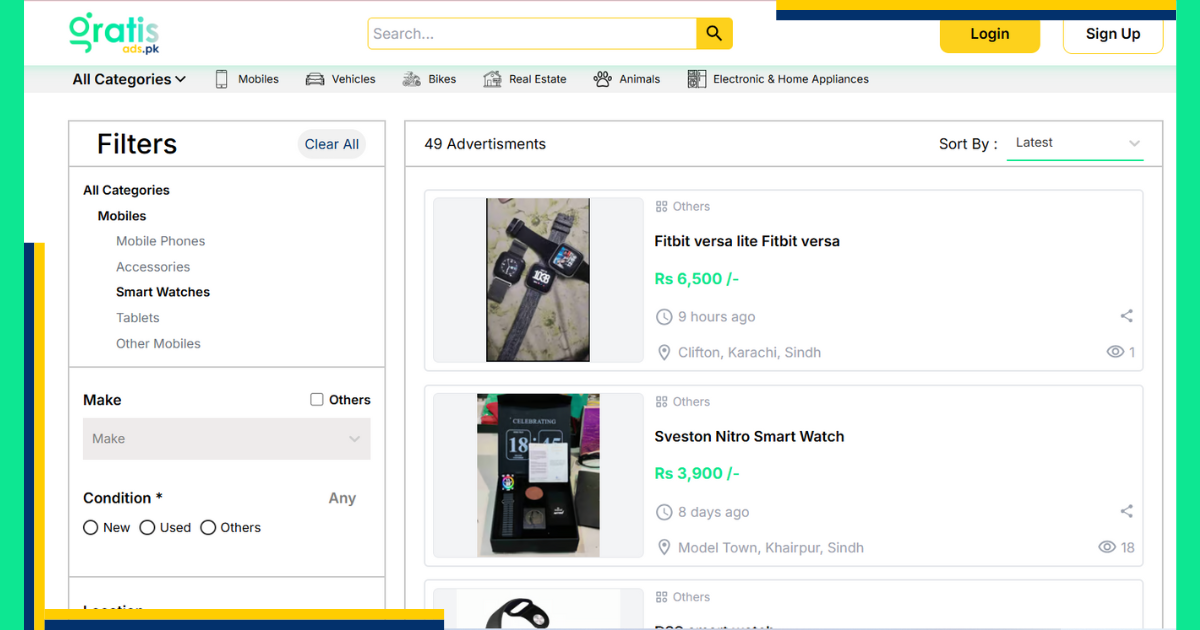Click the Bikes motorcycle icon
This screenshot has height=630, width=1200.
tap(411, 79)
